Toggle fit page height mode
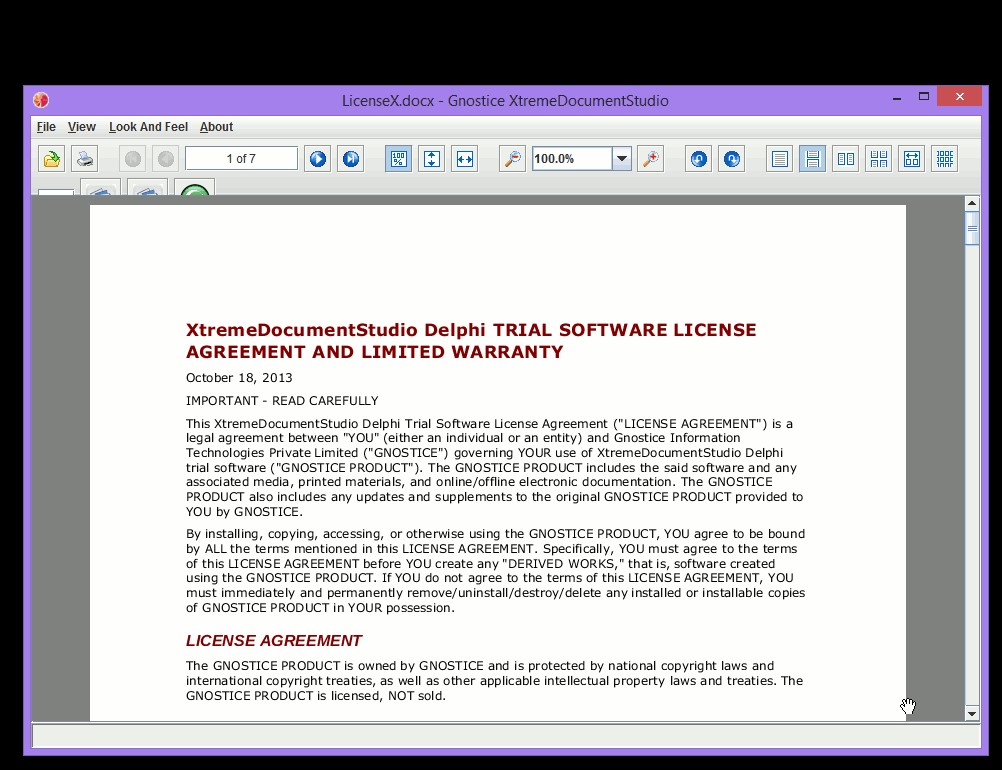This screenshot has height=770, width=1002. (x=431, y=159)
